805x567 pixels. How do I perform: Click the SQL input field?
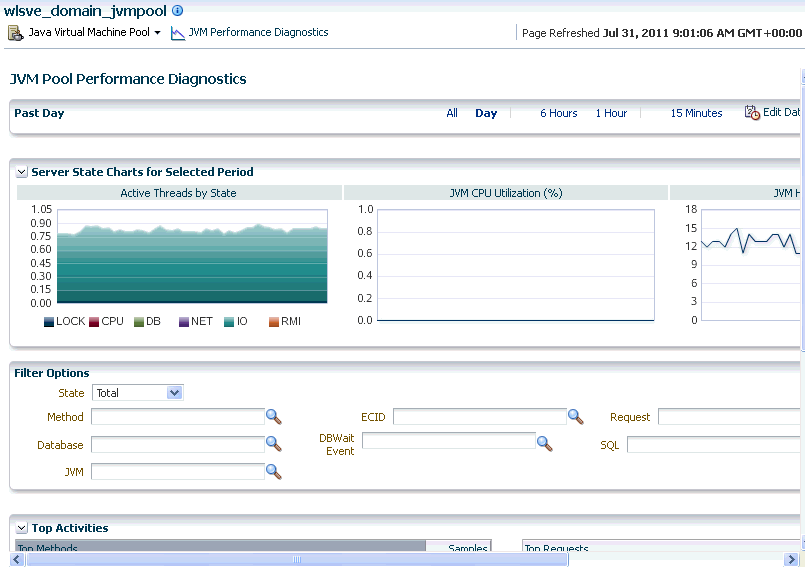pyautogui.click(x=714, y=444)
